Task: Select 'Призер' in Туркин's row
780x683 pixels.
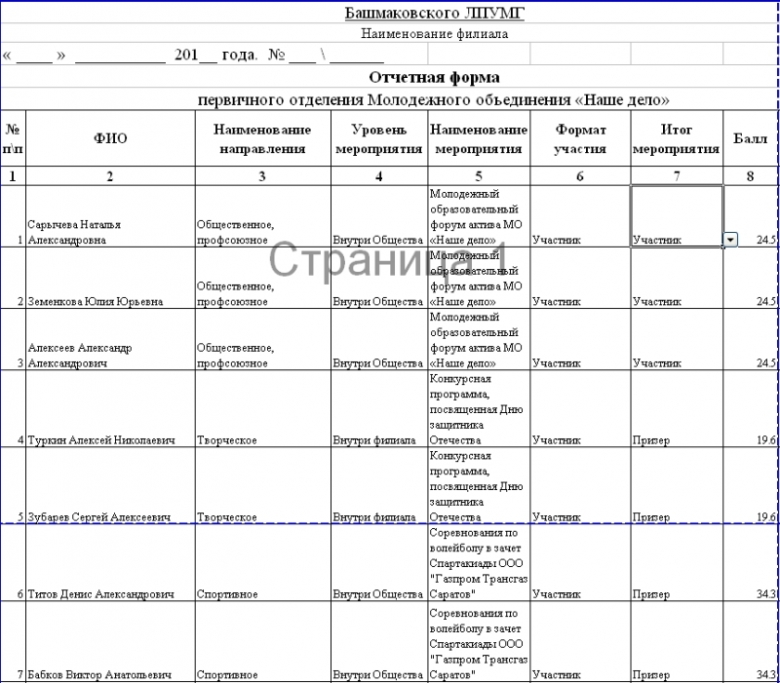Action: [677, 408]
